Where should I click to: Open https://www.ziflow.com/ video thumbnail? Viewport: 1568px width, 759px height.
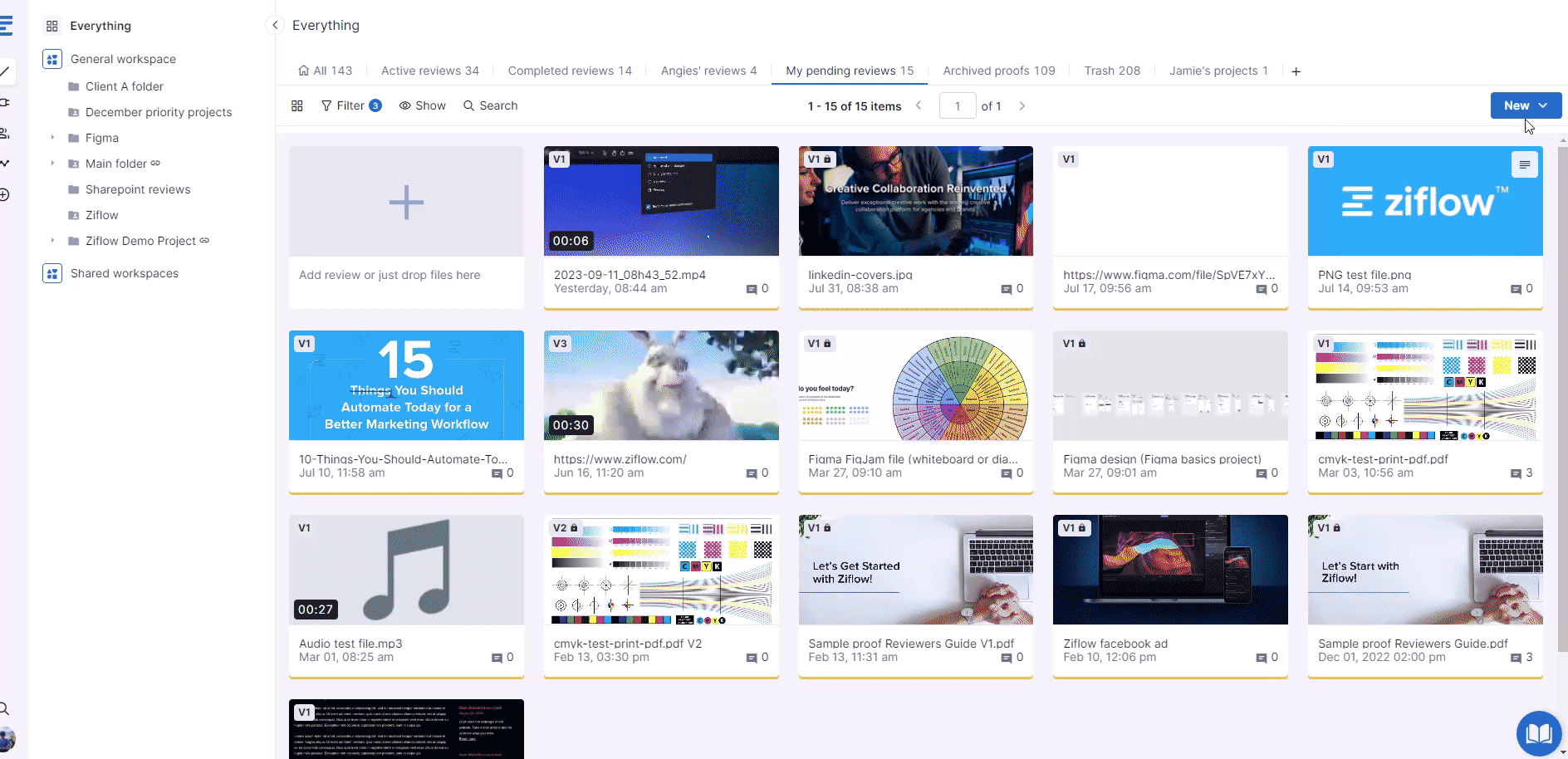[x=661, y=385]
